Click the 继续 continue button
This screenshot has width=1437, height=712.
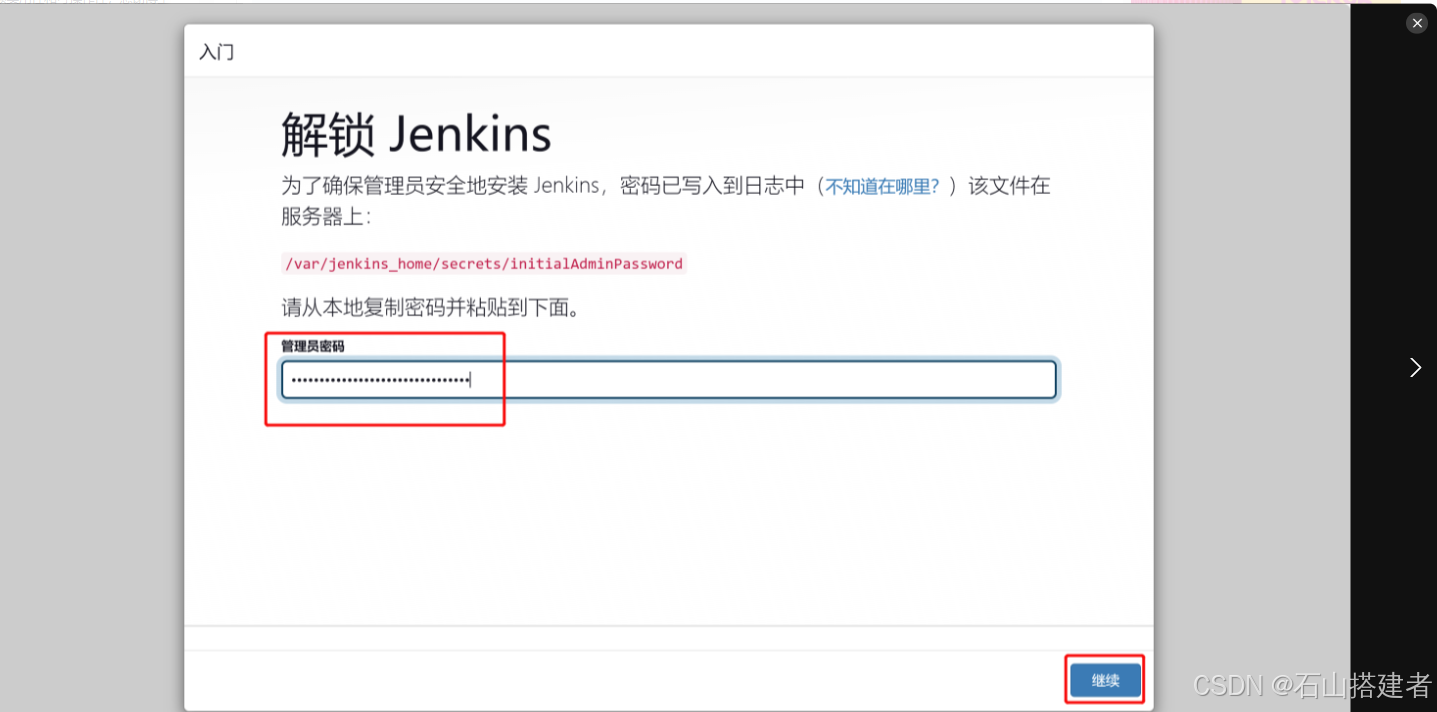pyautogui.click(x=1105, y=681)
